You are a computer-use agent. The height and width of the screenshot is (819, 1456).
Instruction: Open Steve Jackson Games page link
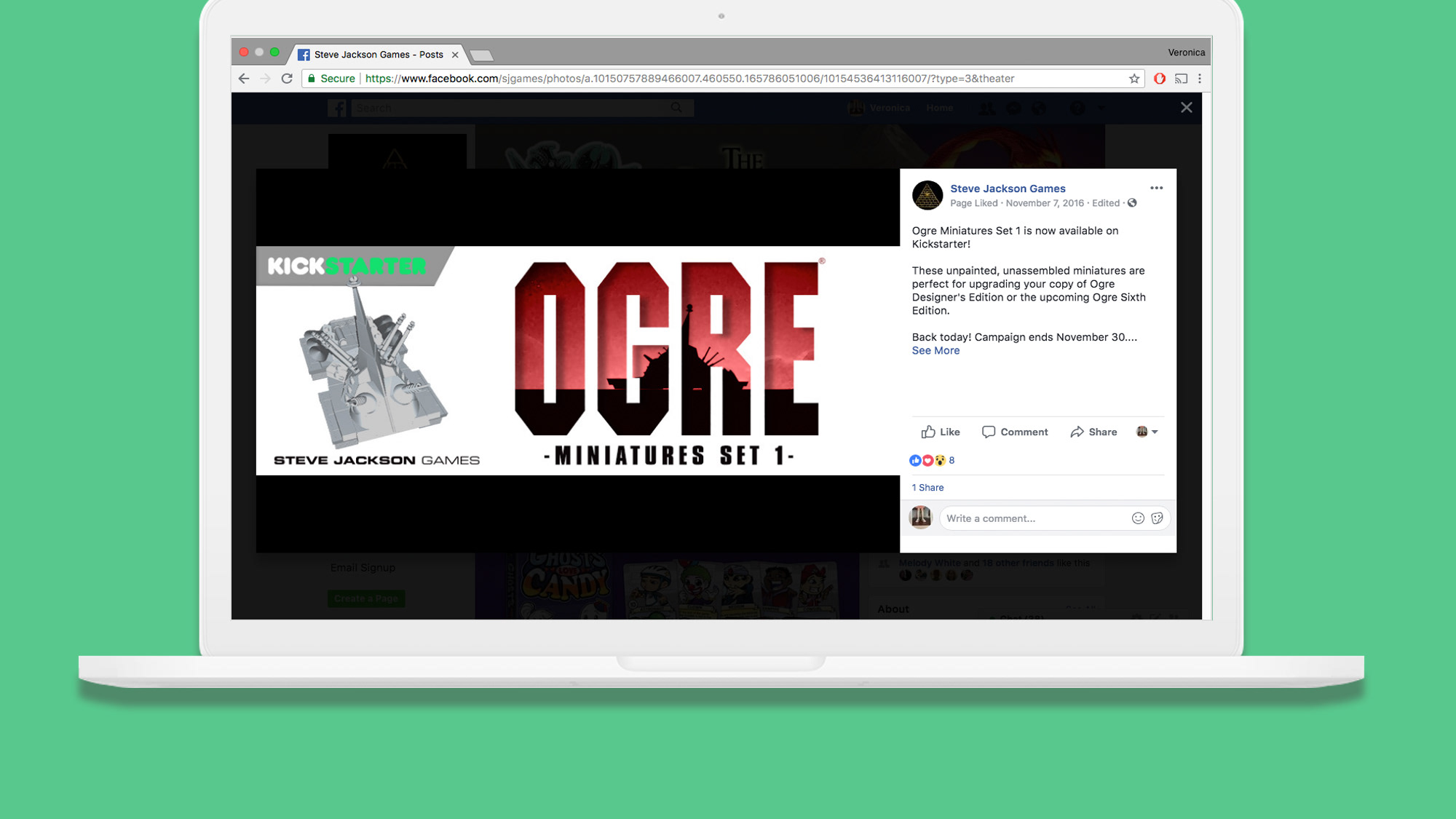point(1008,189)
